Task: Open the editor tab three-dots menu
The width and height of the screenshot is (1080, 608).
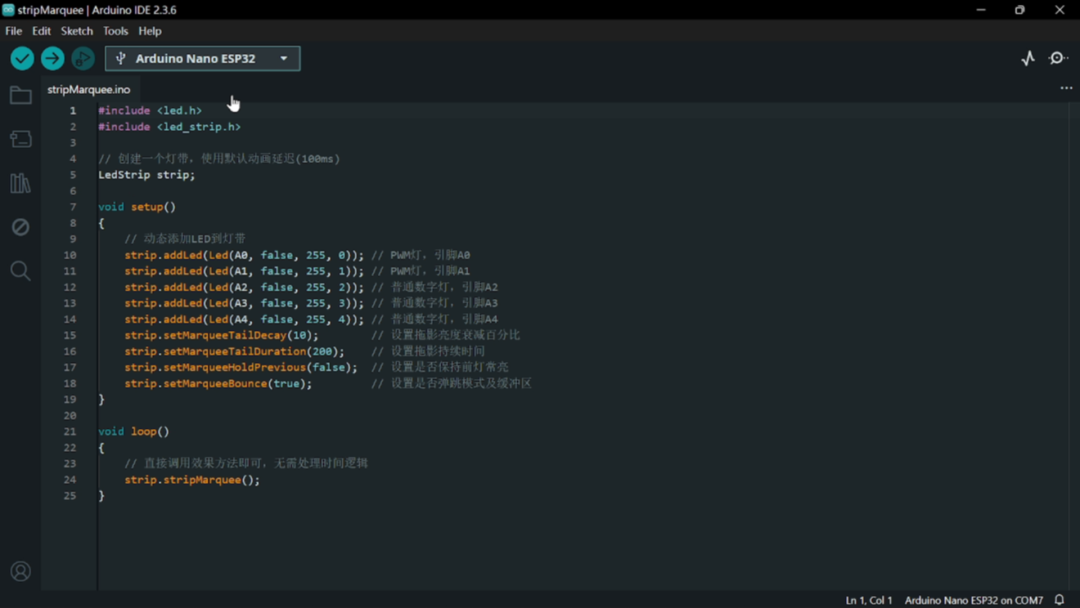Action: [x=1066, y=89]
